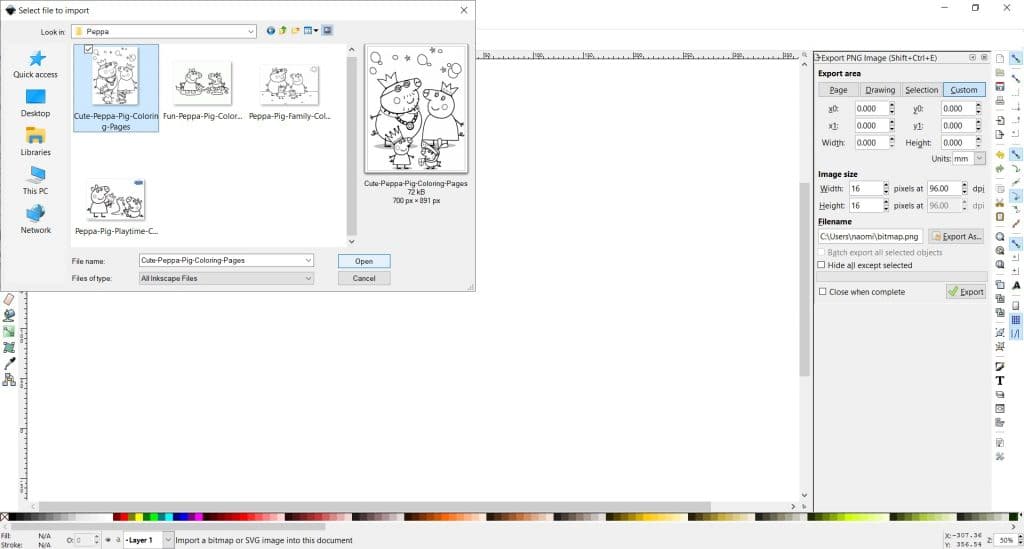Toggle the preview pane button in the file dialog
Image resolution: width=1024 pixels, height=549 pixels.
click(327, 31)
